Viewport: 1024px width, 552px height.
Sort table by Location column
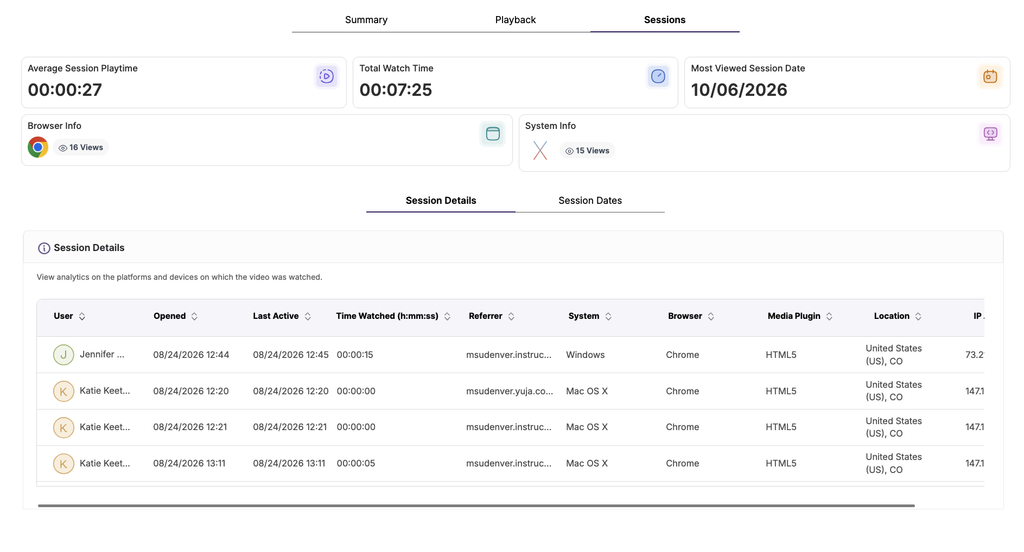(x=918, y=316)
